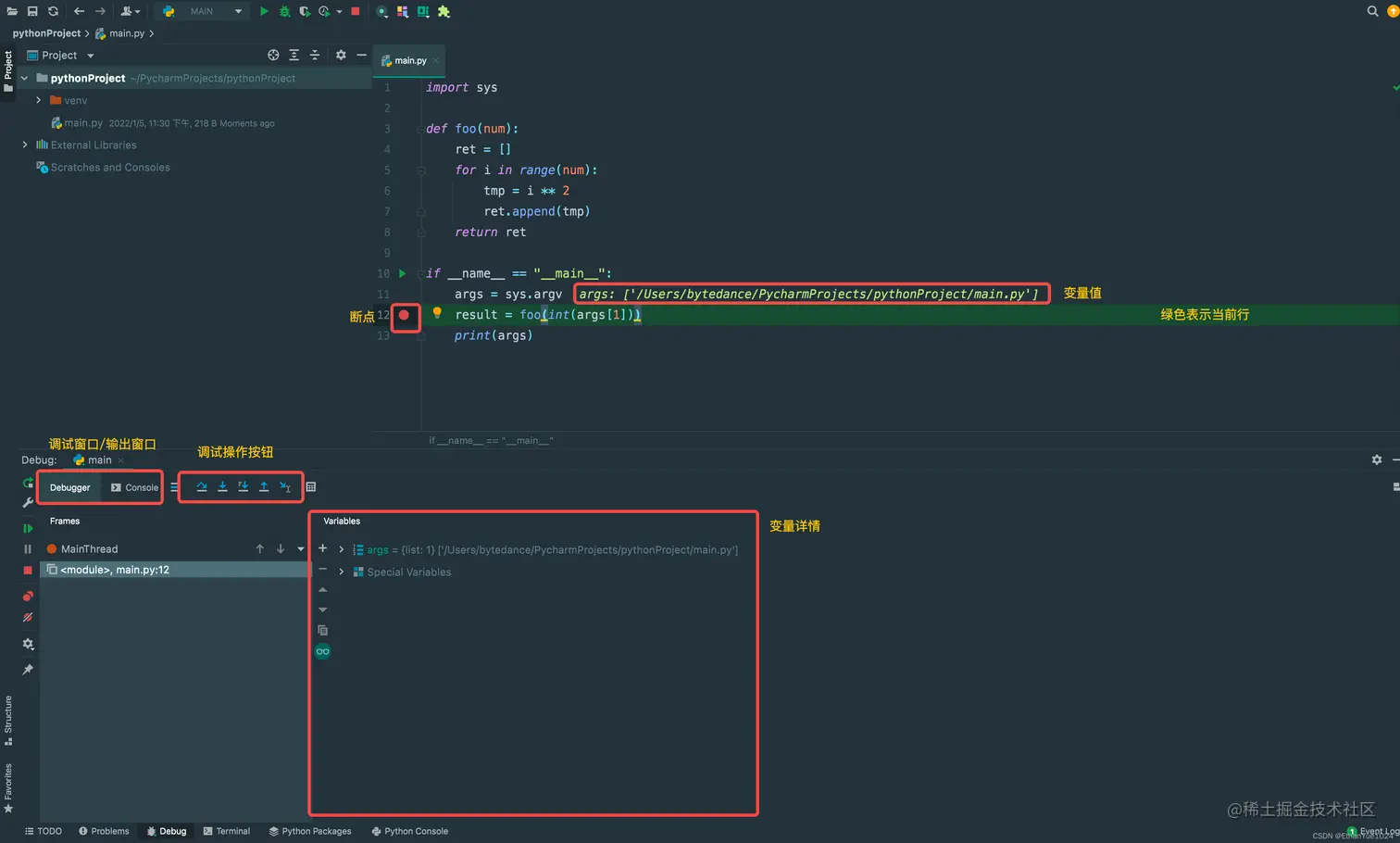Open the dropdown arrow next to Profile
The height and width of the screenshot is (843, 1400).
coord(339,12)
